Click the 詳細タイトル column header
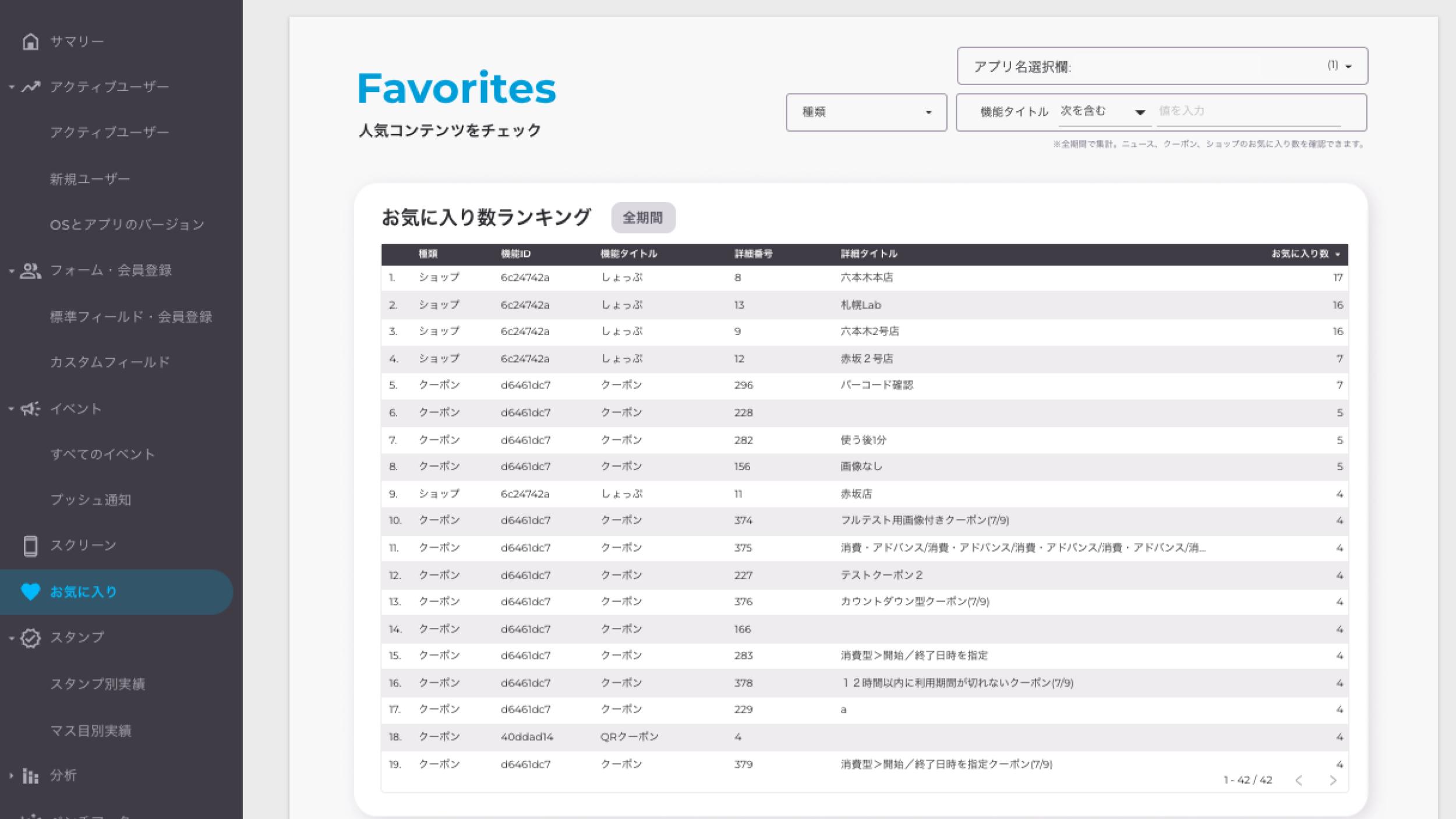 [x=869, y=254]
